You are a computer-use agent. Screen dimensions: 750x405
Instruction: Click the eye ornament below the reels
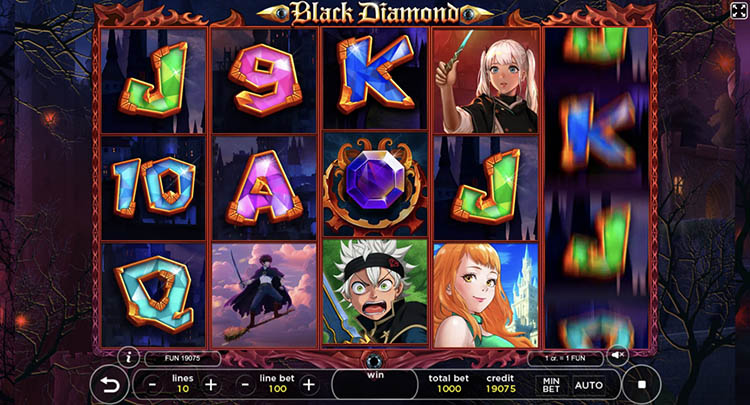pos(374,360)
